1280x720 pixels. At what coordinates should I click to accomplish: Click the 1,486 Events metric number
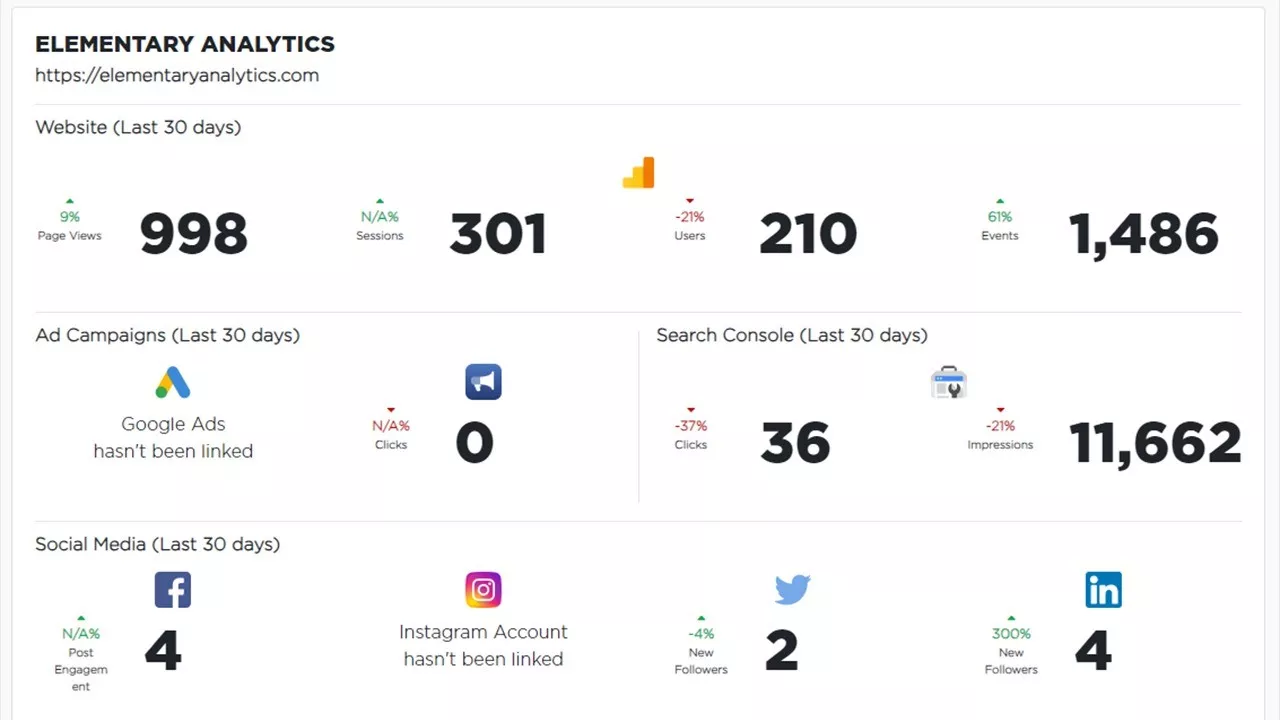point(1144,235)
